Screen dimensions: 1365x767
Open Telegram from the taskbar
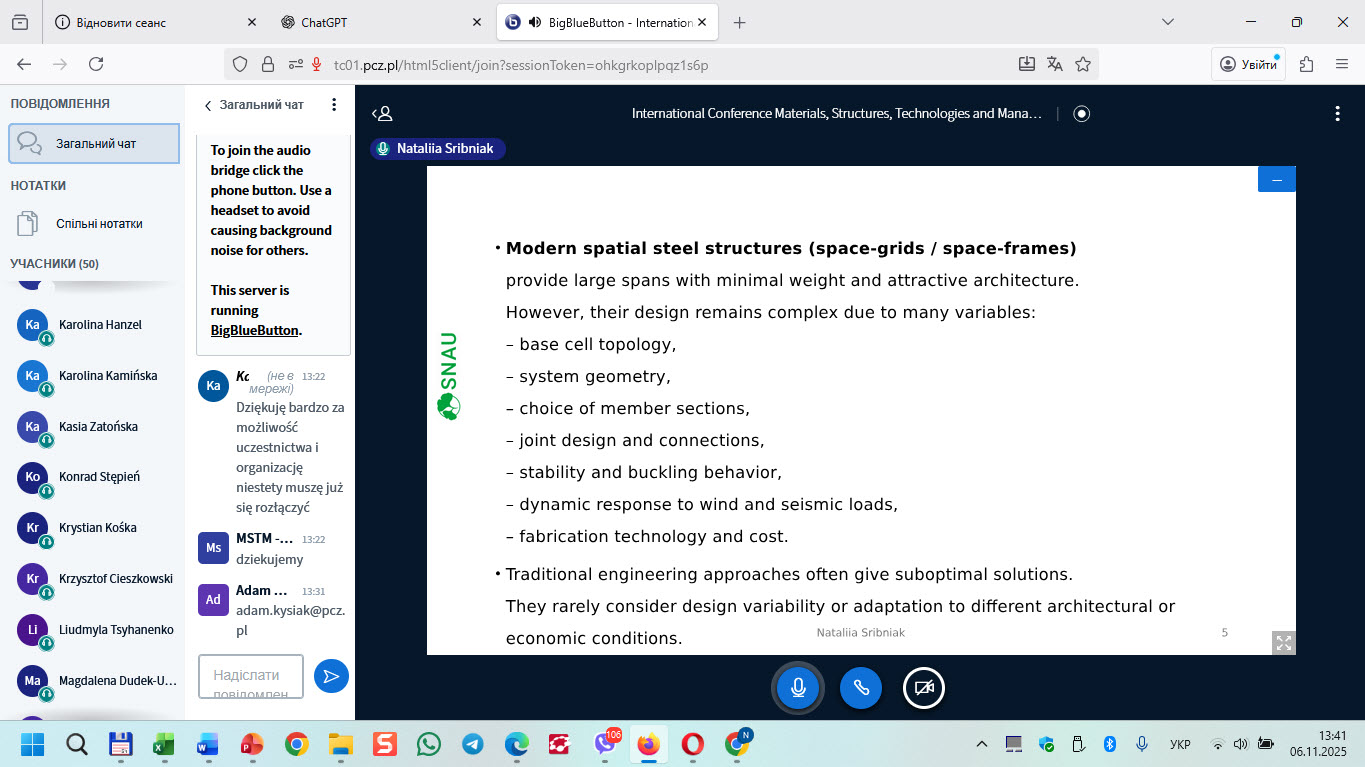click(472, 744)
